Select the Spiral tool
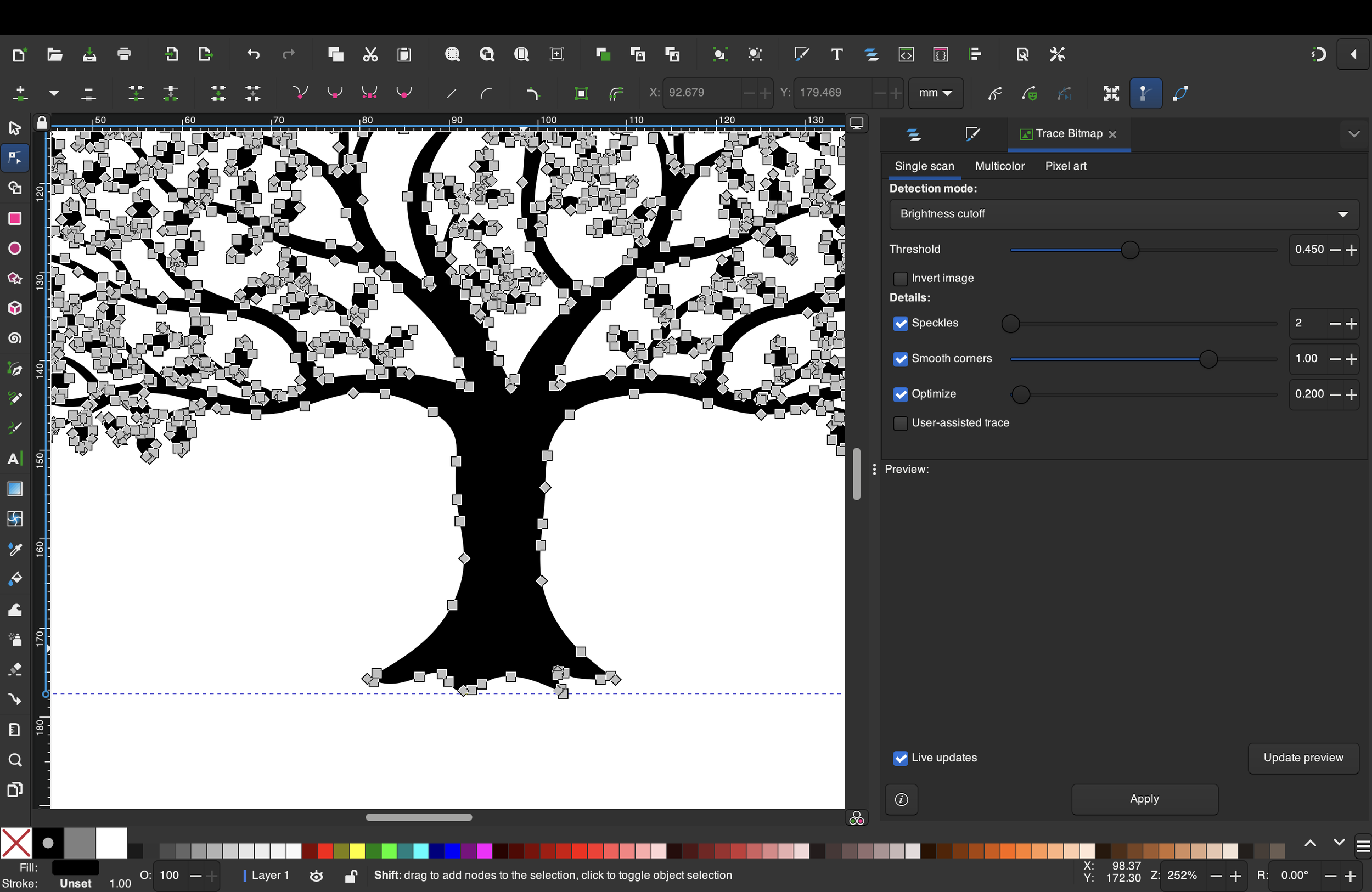1372x892 pixels. [14, 338]
